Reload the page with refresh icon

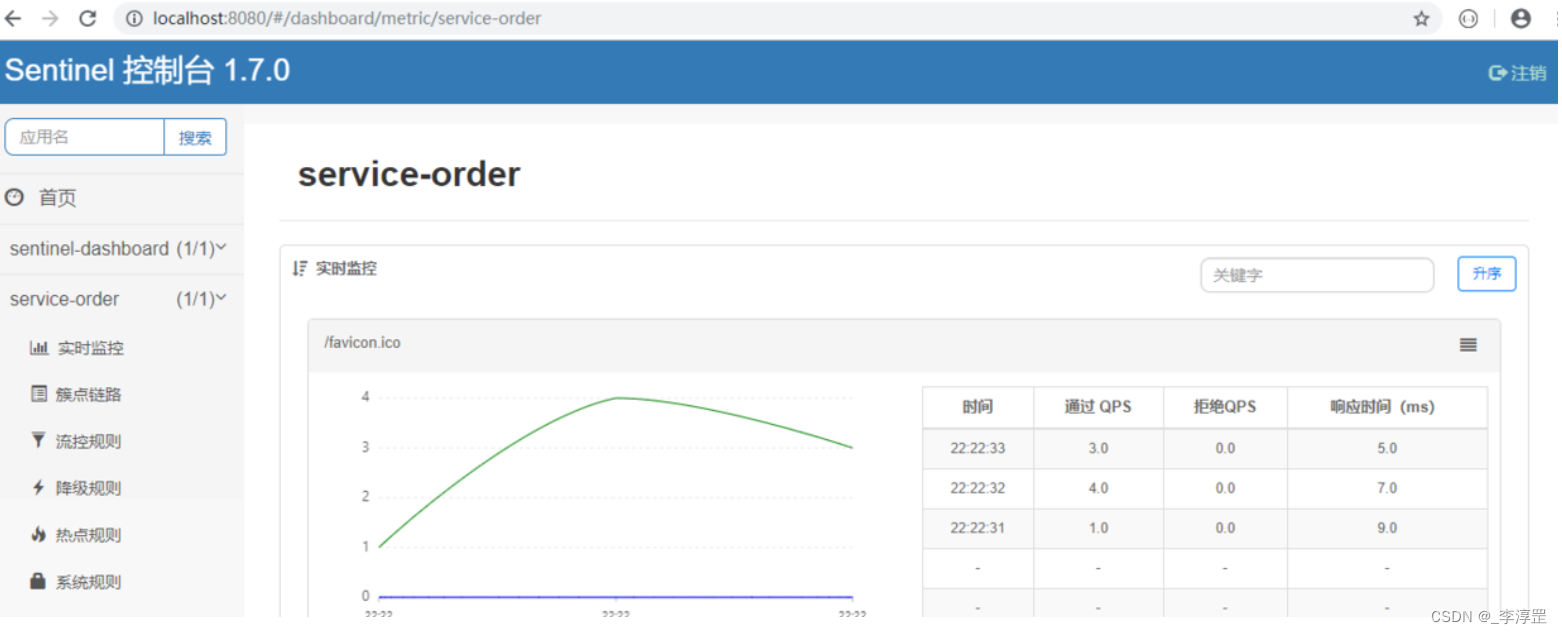pyautogui.click(x=88, y=18)
